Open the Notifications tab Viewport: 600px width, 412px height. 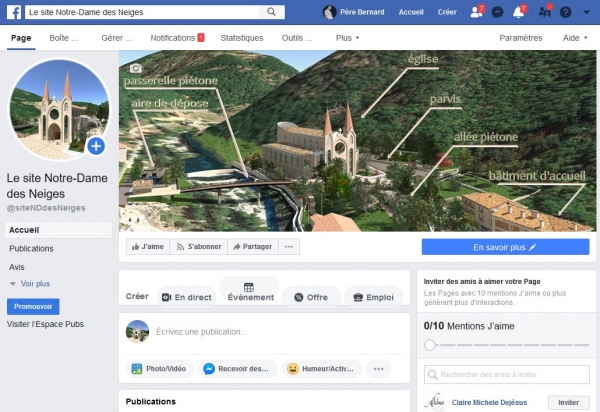click(x=177, y=38)
